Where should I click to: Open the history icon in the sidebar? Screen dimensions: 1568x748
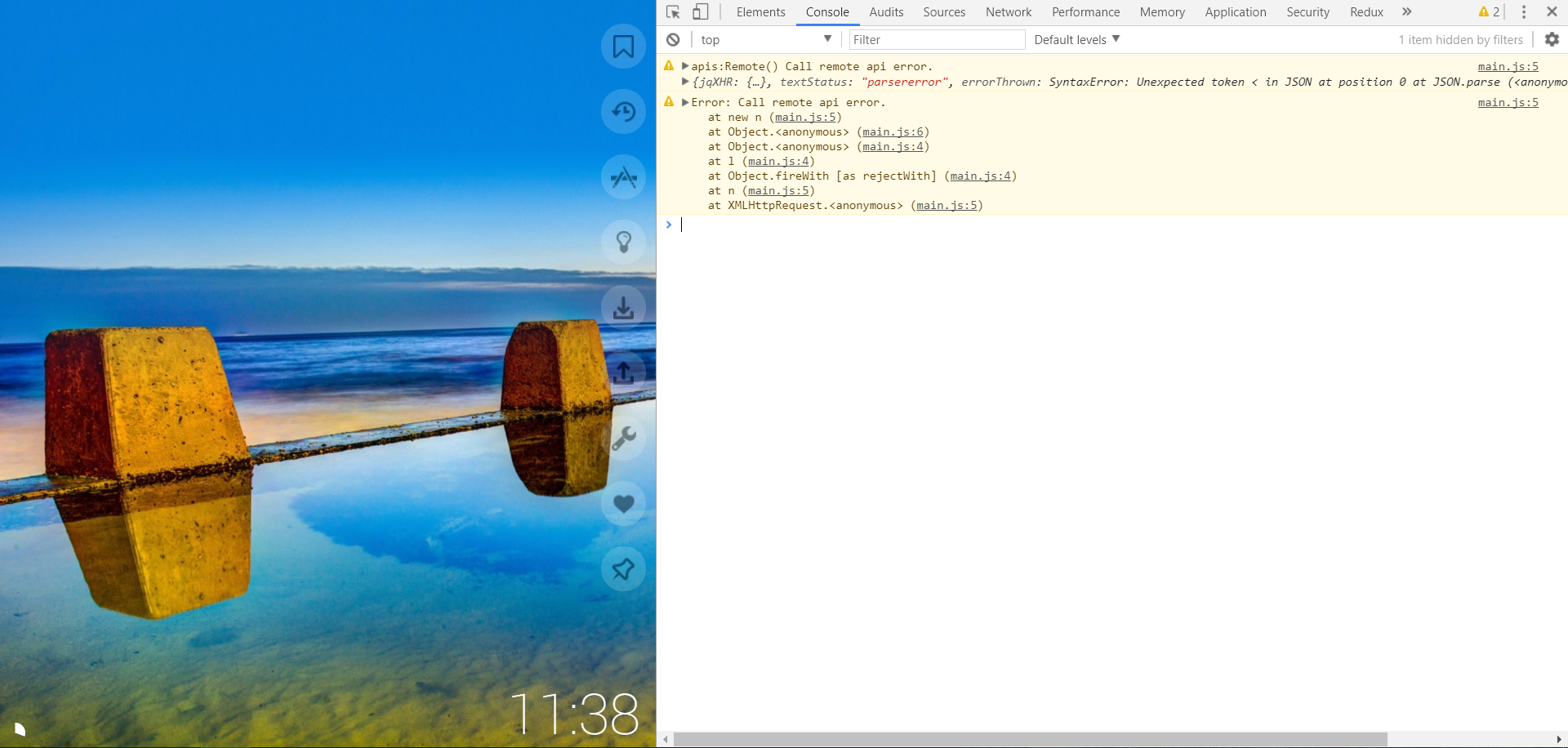coord(623,112)
